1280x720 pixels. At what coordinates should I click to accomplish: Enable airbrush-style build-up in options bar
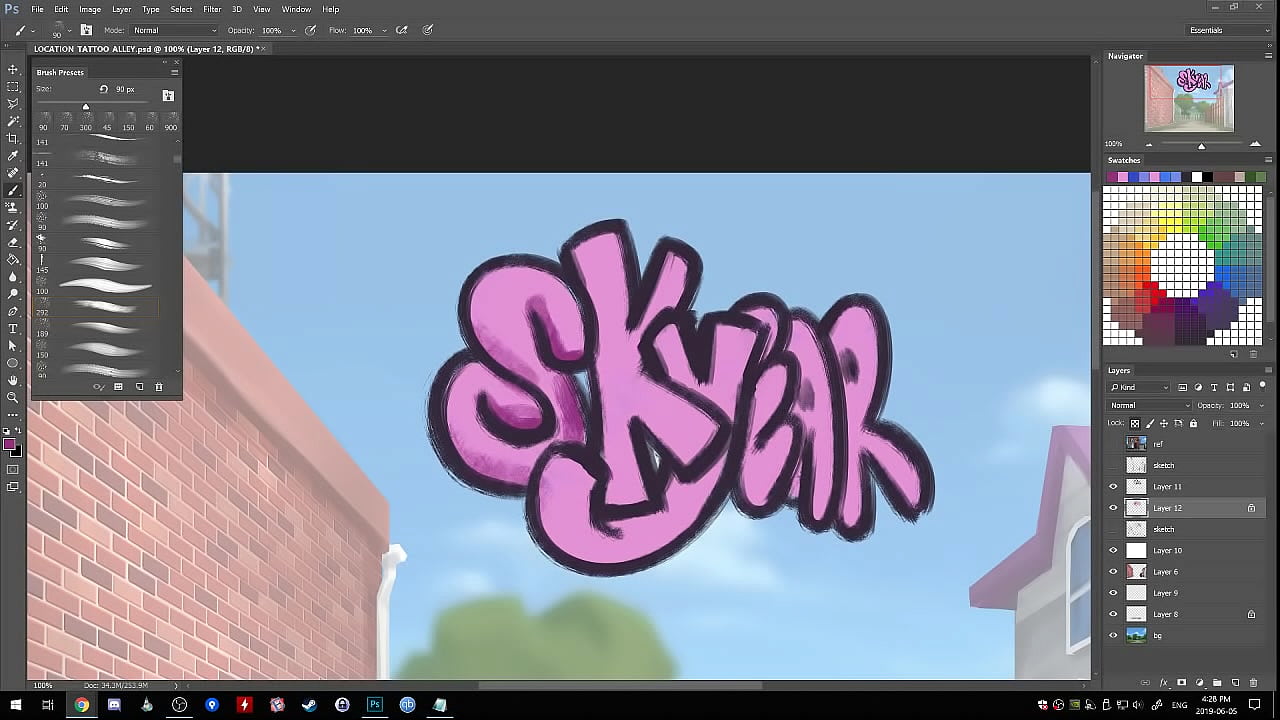coord(402,30)
